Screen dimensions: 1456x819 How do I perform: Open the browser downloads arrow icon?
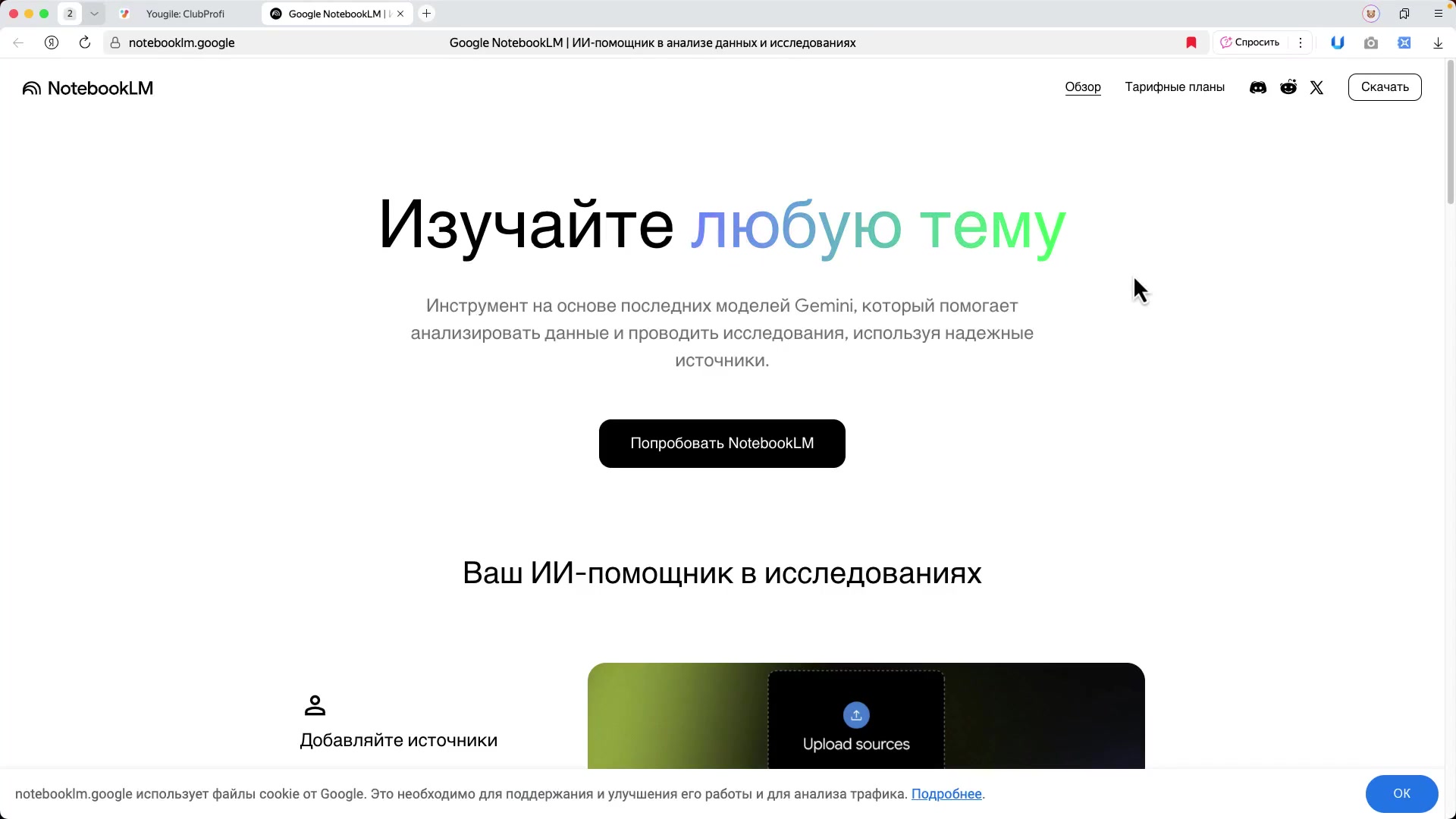[1438, 43]
